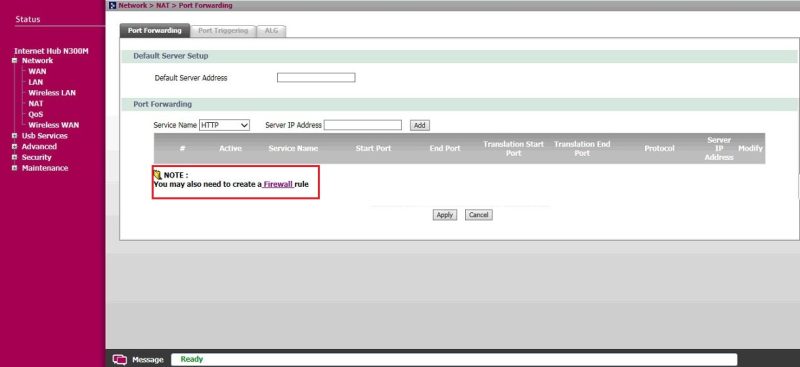
Task: Click the Cancel button
Action: (479, 215)
